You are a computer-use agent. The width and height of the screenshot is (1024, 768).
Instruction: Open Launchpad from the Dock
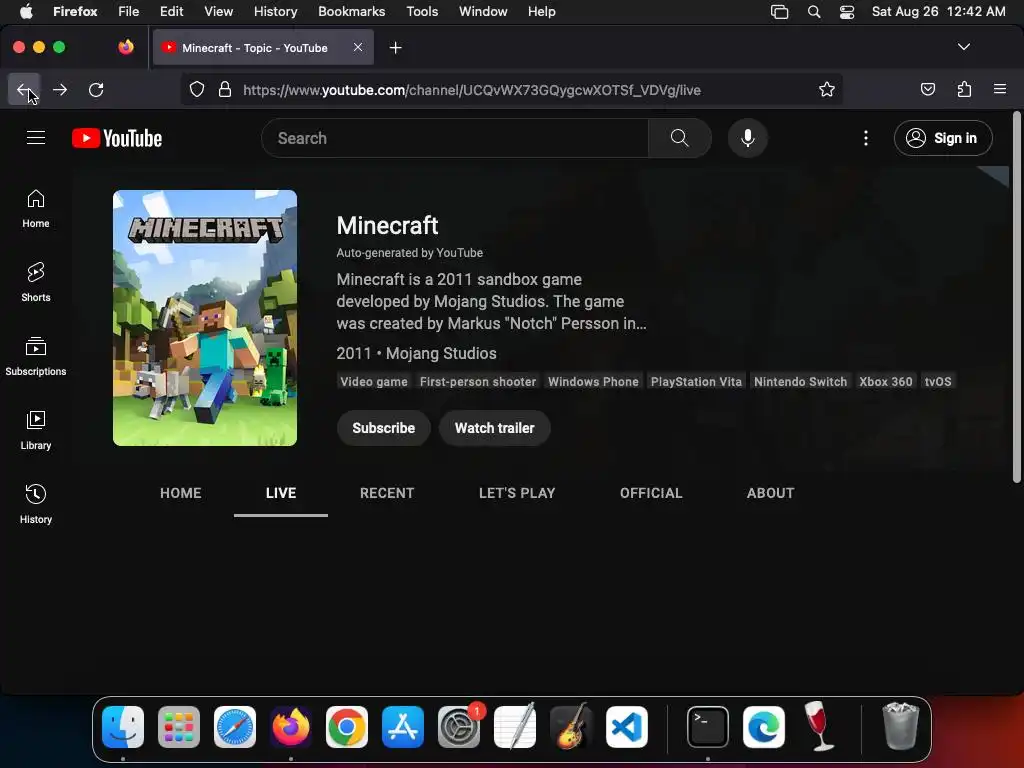(179, 727)
